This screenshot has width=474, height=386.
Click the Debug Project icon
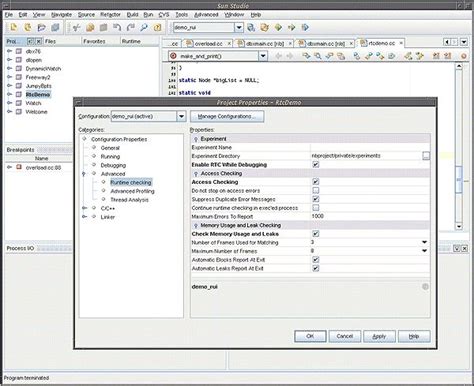tap(292, 27)
